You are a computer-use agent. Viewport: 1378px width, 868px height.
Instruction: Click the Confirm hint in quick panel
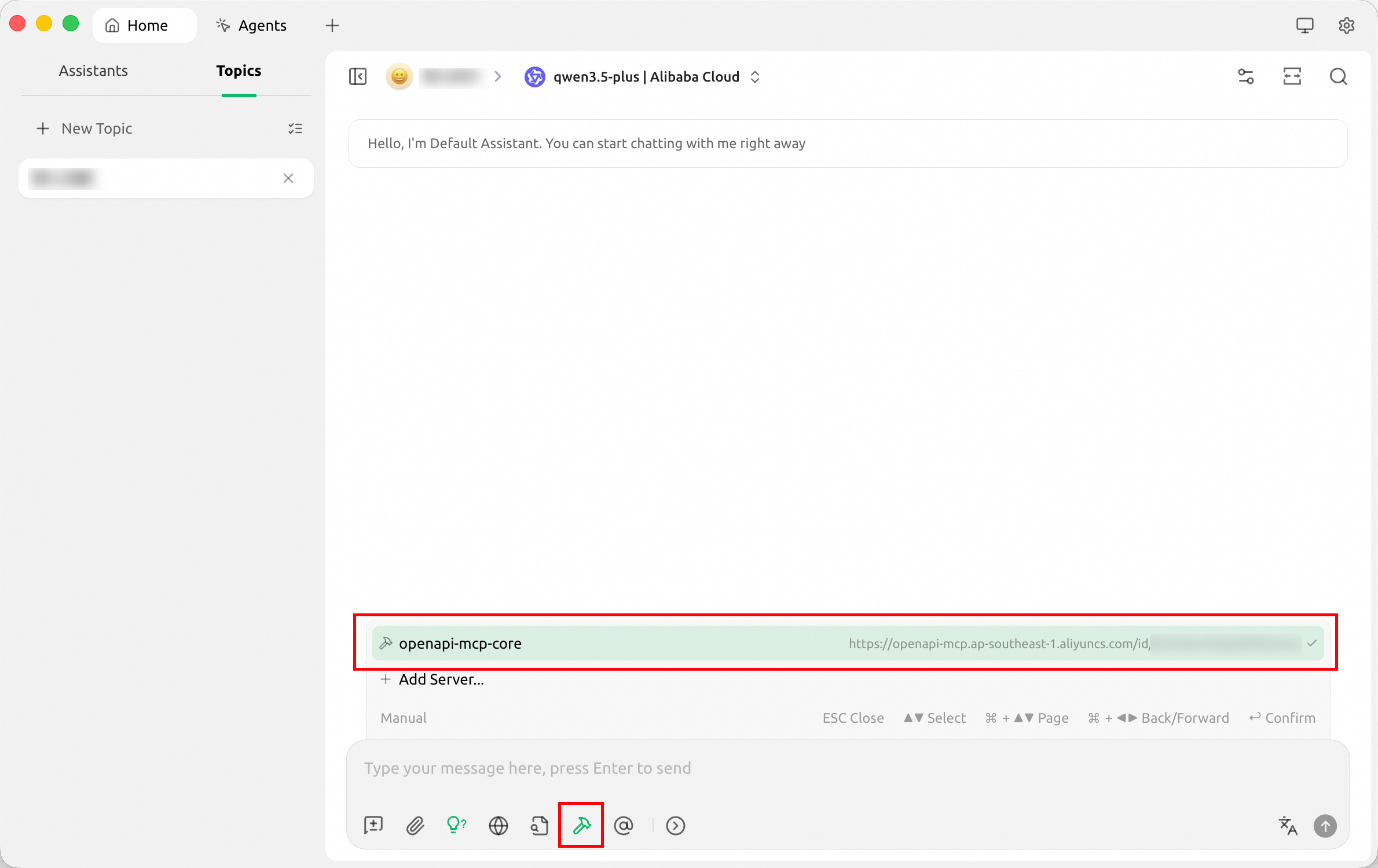pos(1282,718)
